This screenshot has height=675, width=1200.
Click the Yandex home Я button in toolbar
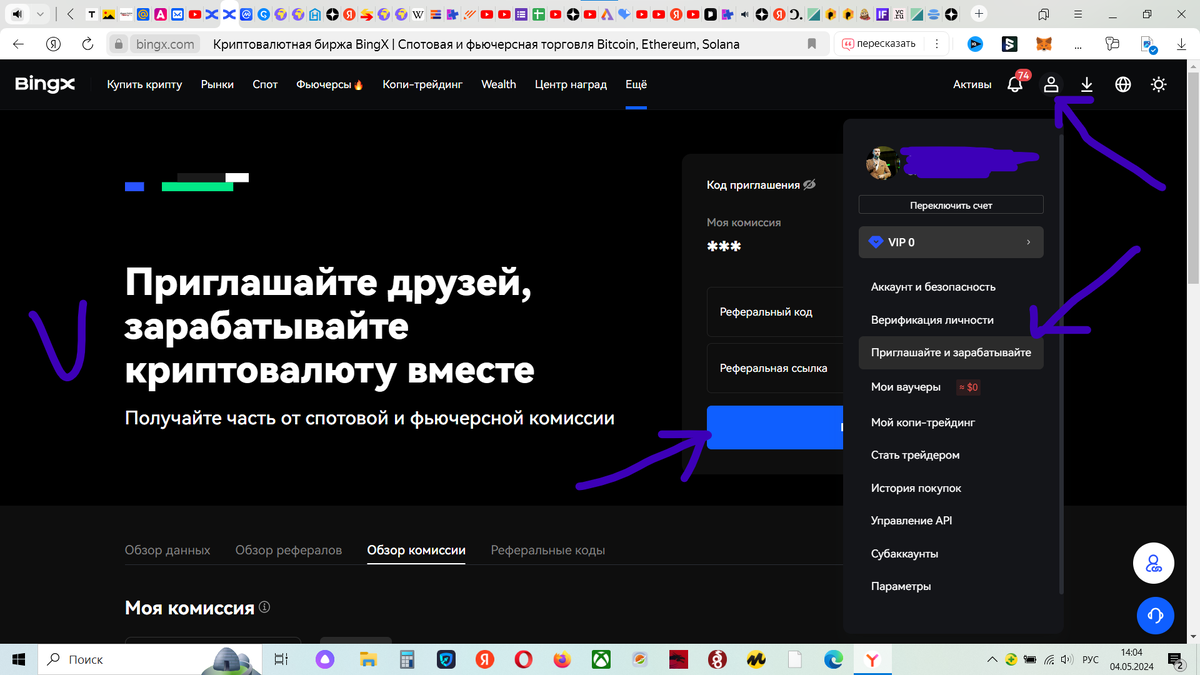54,44
